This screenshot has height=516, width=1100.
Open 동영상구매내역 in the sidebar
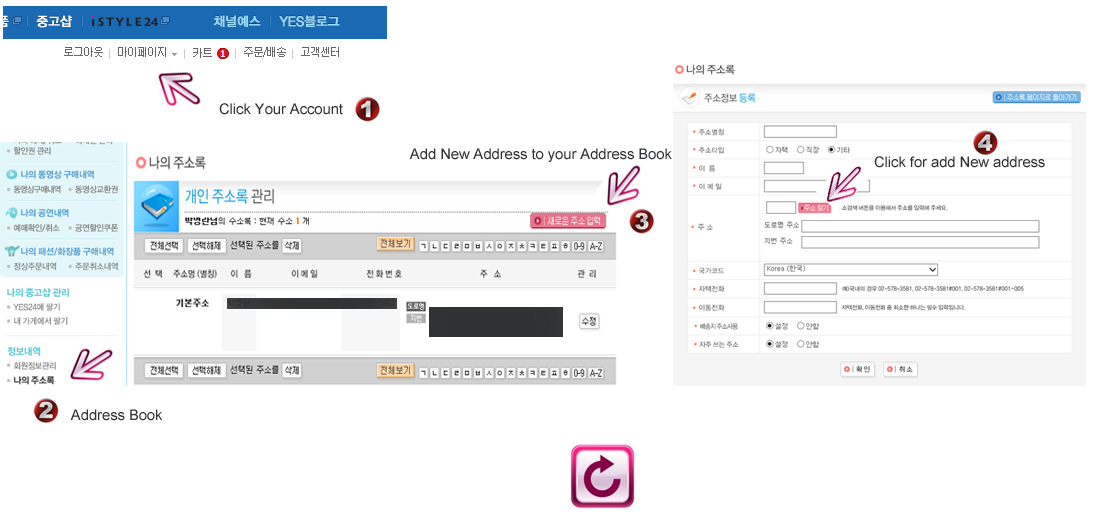click(x=37, y=189)
